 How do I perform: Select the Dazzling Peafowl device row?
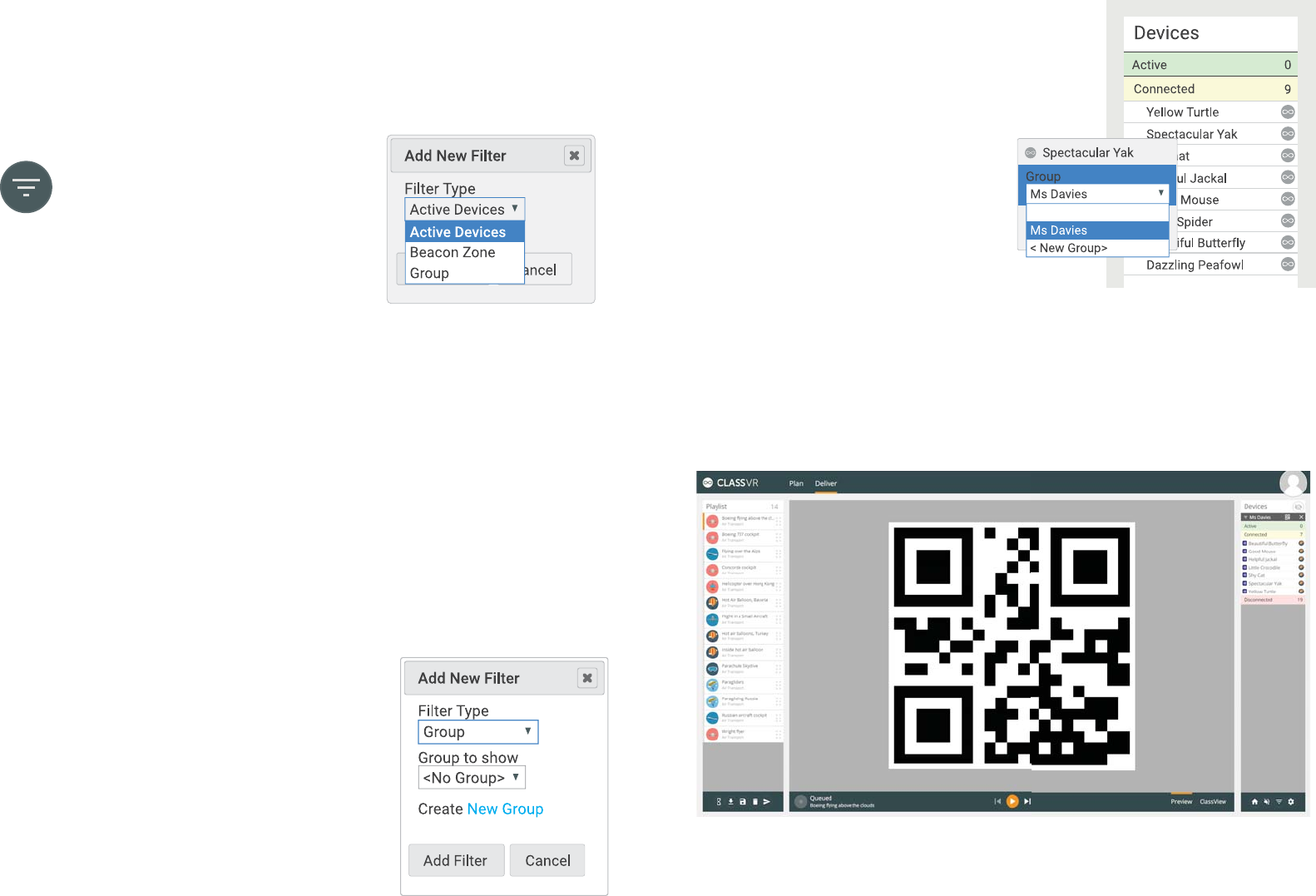[1210, 265]
